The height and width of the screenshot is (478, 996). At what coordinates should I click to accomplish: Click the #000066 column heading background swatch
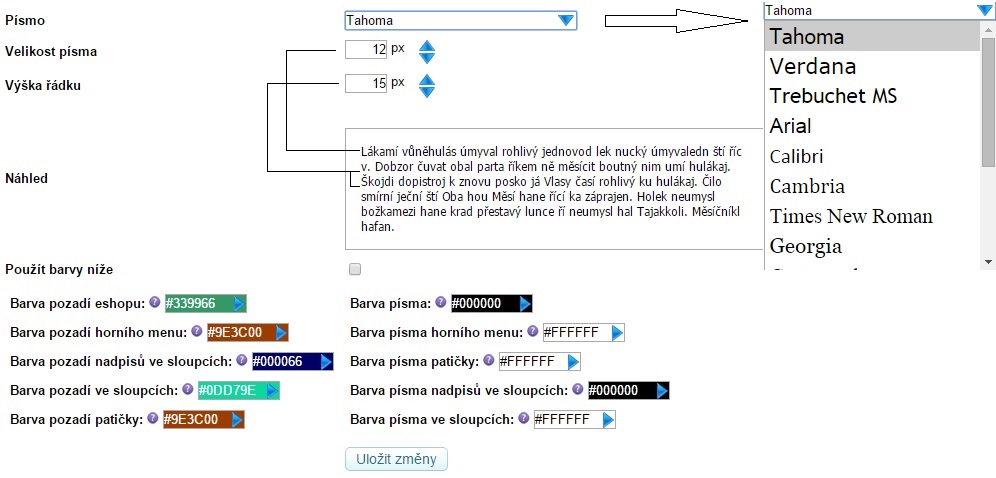[x=283, y=362]
